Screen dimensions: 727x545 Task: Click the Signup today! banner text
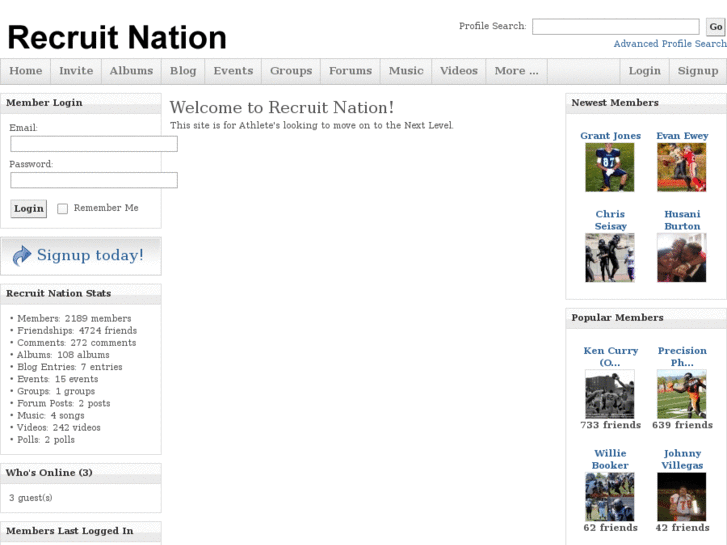click(x=90, y=255)
